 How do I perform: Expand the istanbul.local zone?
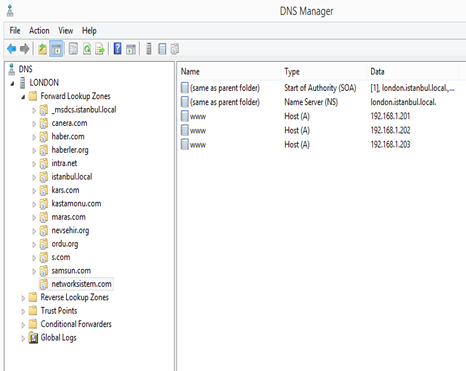pos(34,177)
